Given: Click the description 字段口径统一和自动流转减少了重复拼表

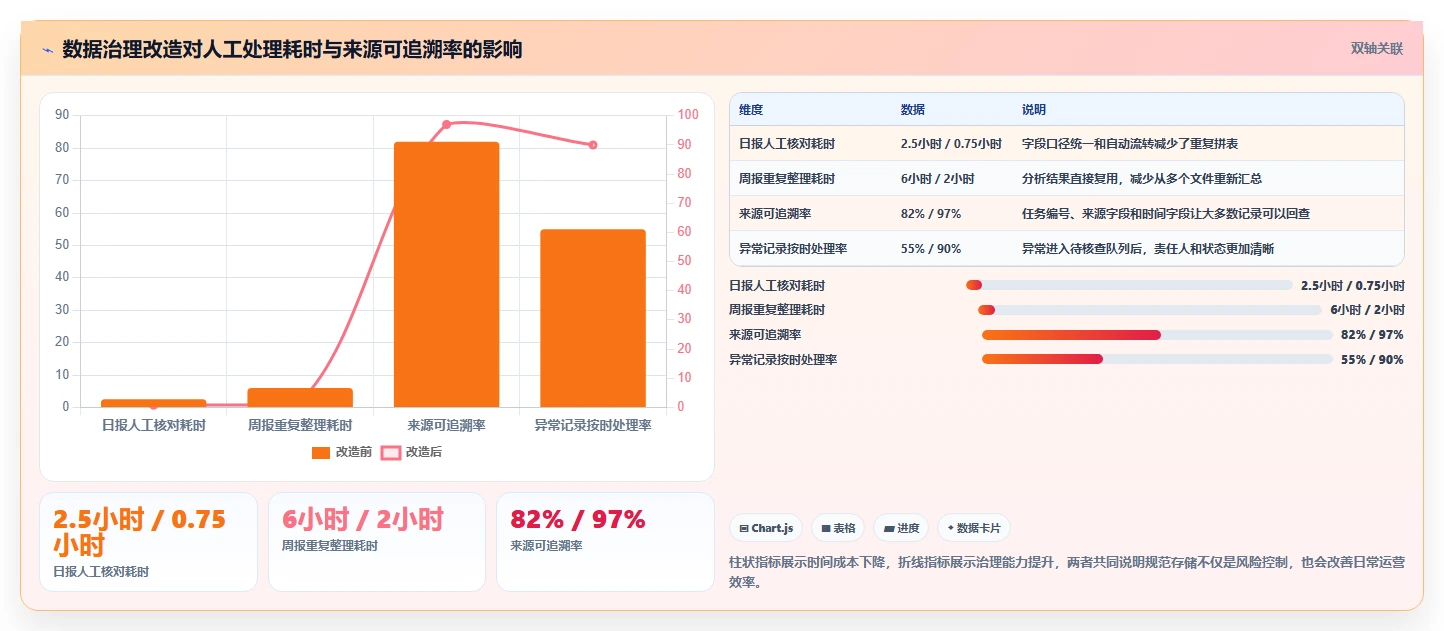Looking at the screenshot, I should click(1130, 144).
